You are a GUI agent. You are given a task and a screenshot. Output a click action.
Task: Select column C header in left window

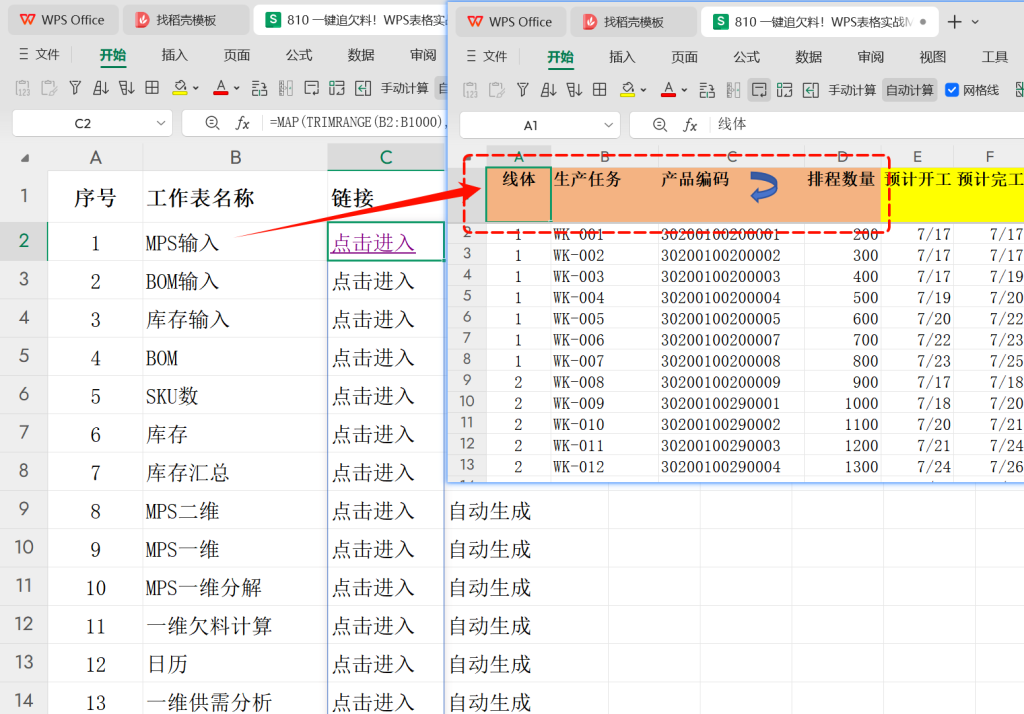tap(386, 157)
